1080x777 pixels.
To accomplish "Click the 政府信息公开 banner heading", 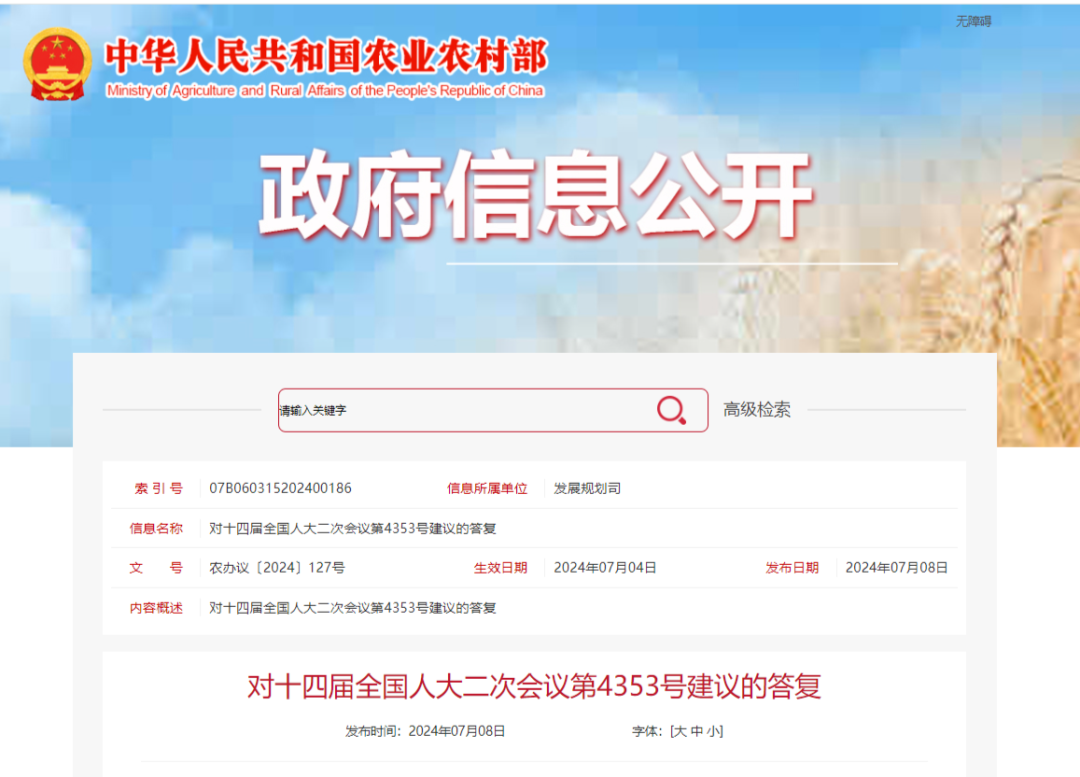I will (536, 194).
